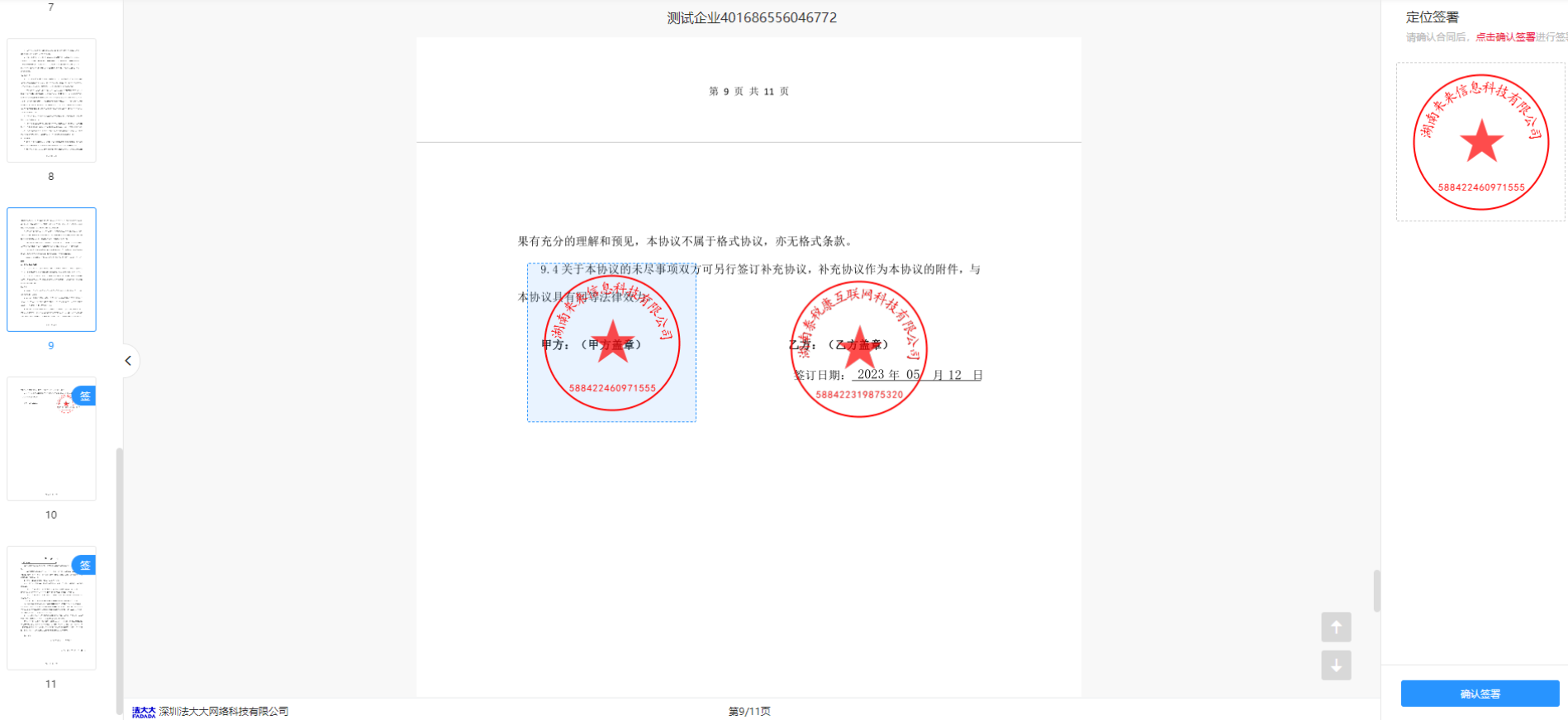Click the document vertical scrollbar handle

[x=1376, y=590]
